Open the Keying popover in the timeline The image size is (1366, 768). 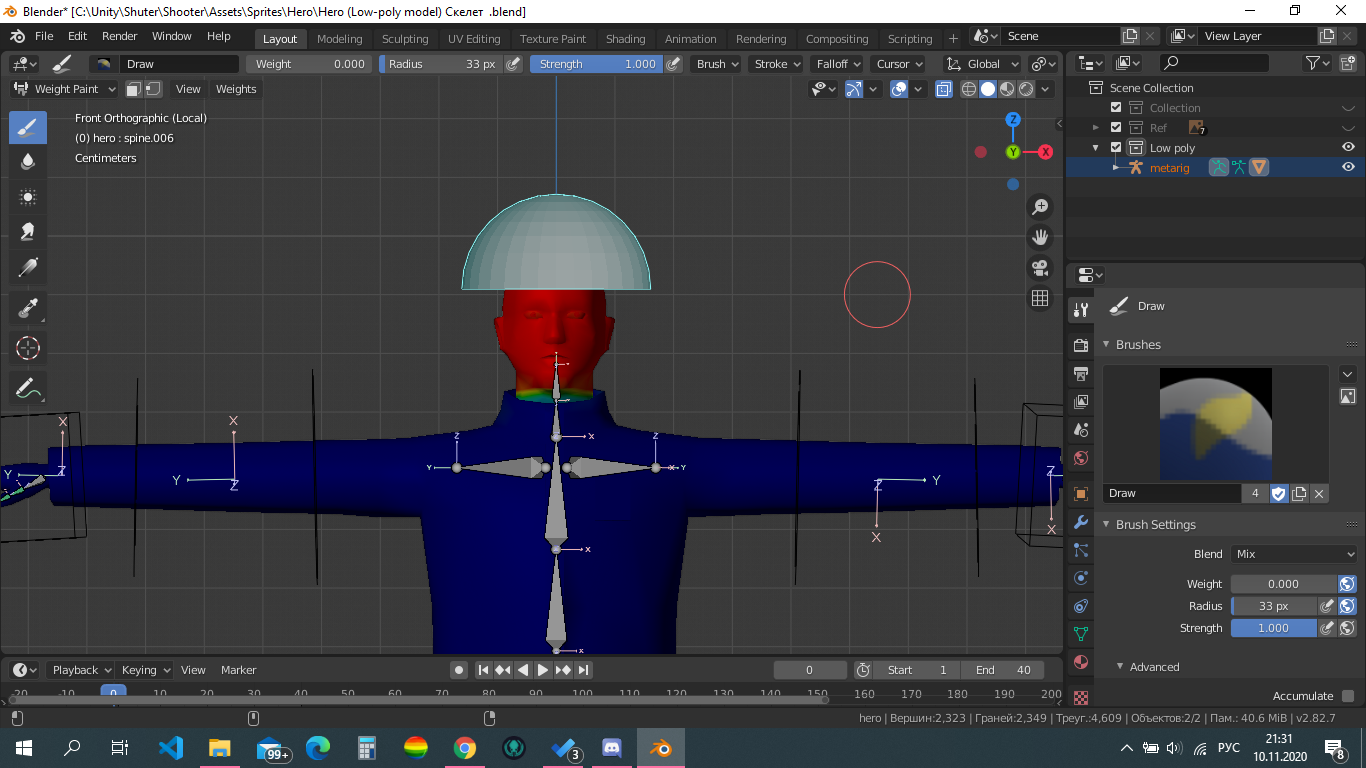tap(146, 670)
